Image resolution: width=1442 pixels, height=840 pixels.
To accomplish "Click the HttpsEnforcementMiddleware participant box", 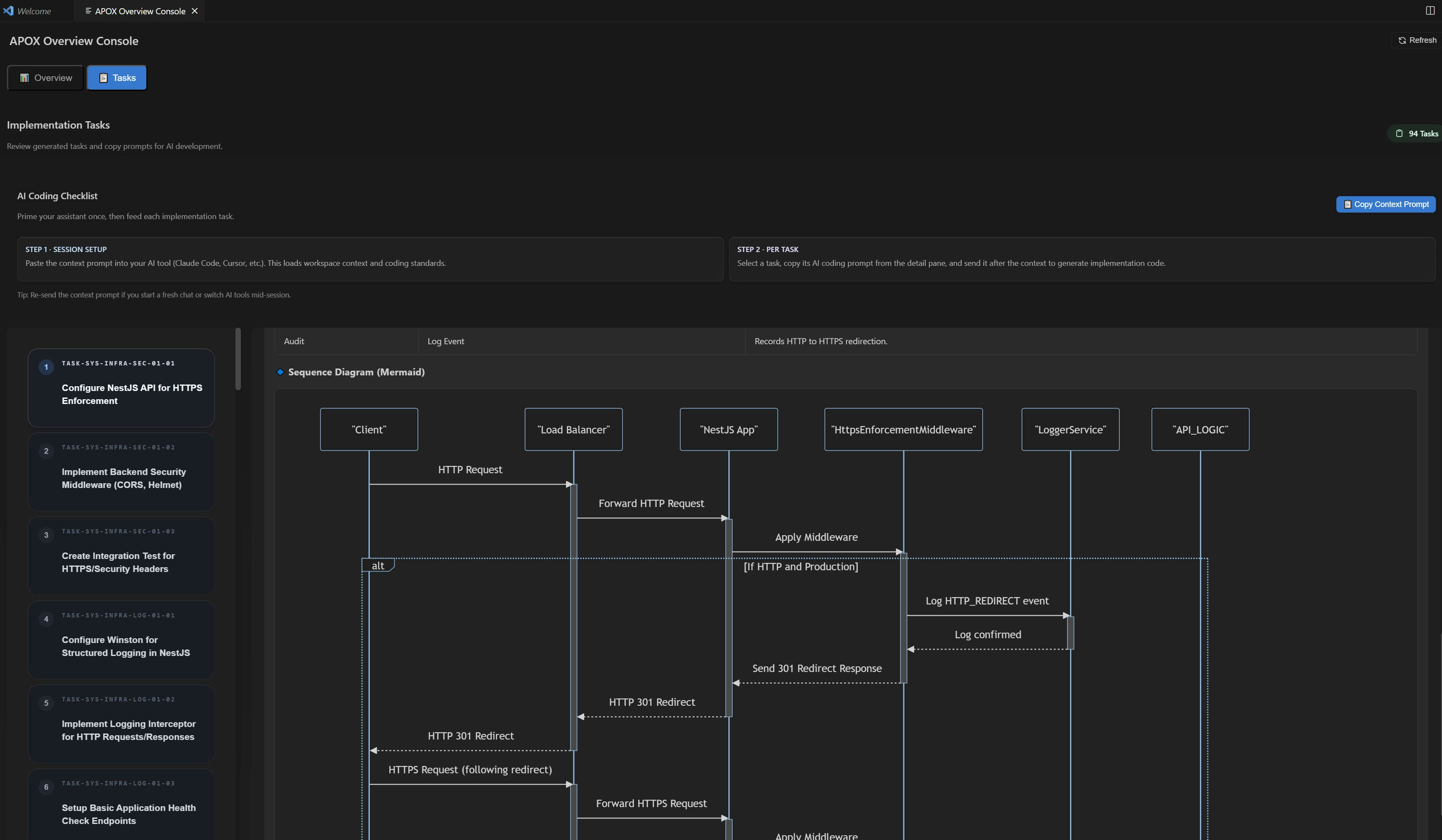I will tap(903, 429).
